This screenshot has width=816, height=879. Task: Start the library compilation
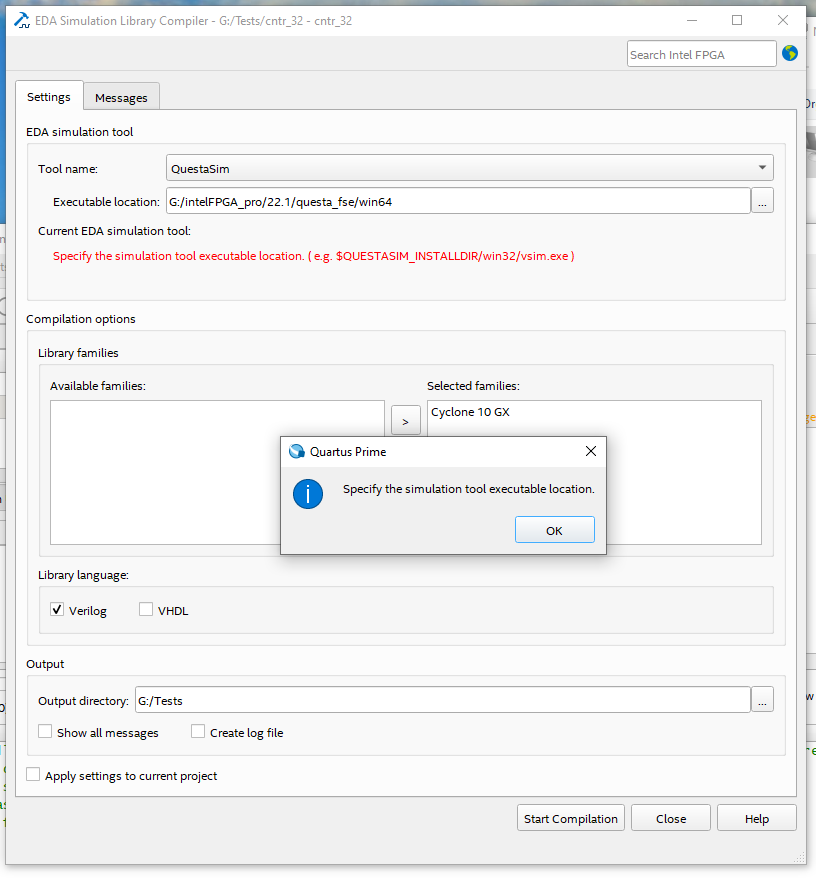[571, 818]
